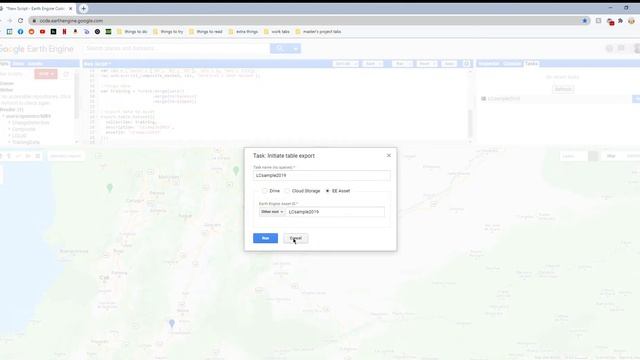Click the Earth Engine Asset ID input field
640x360 pixels.
[335, 212]
